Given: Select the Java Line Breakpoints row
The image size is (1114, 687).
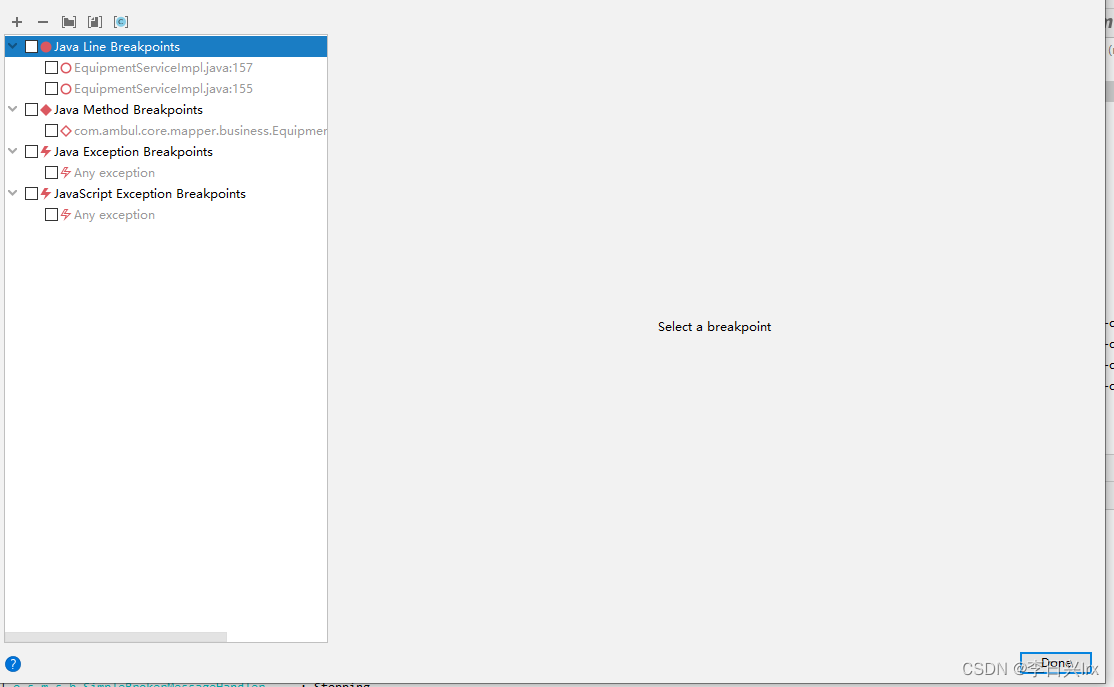Looking at the screenshot, I should click(x=166, y=47).
